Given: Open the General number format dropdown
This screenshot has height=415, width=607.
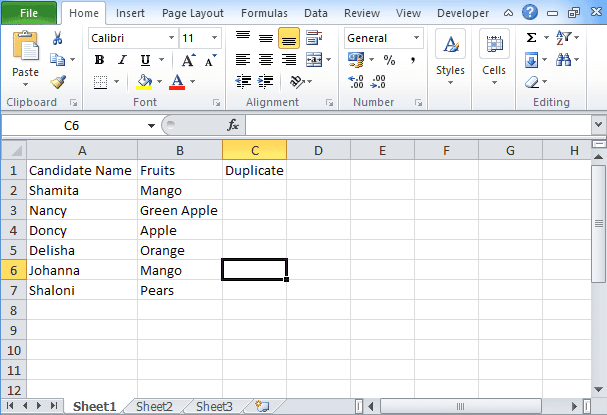Looking at the screenshot, I should point(416,38).
